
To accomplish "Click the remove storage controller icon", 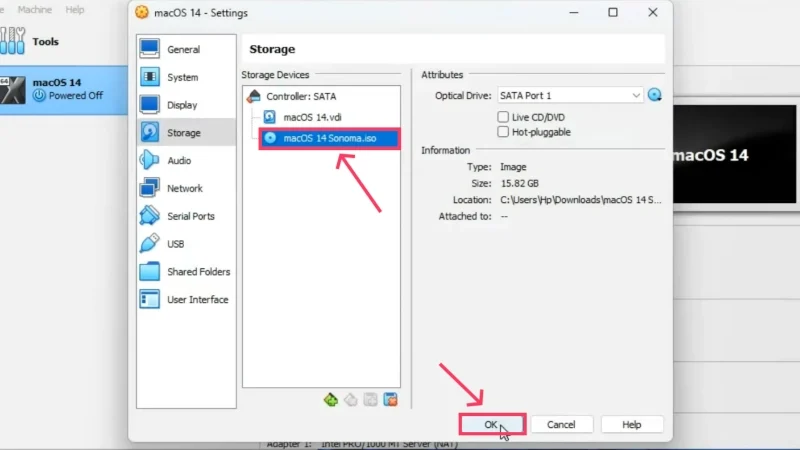I will pos(351,399).
